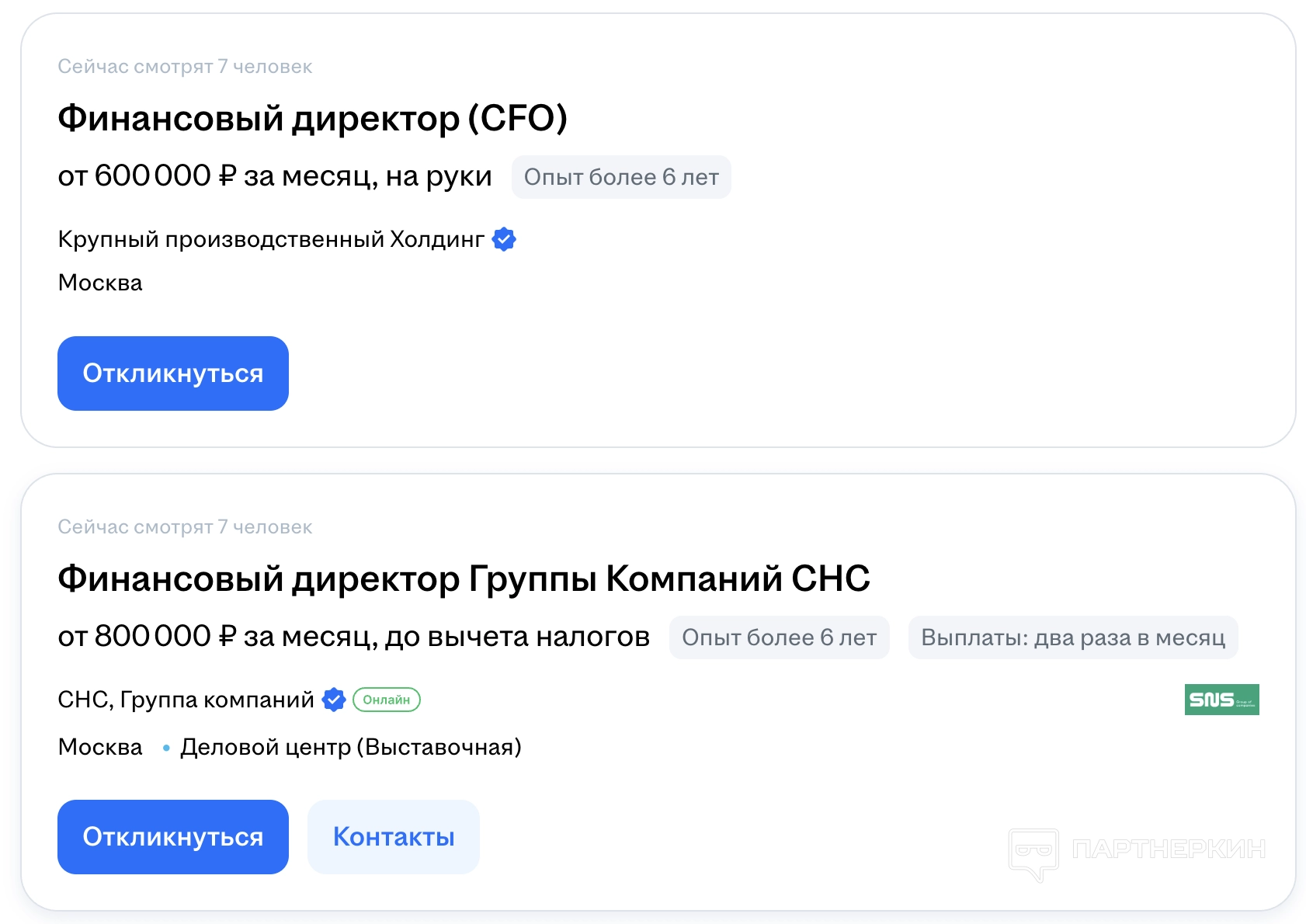Click the blue metro dot before Деловой центр

point(166,748)
